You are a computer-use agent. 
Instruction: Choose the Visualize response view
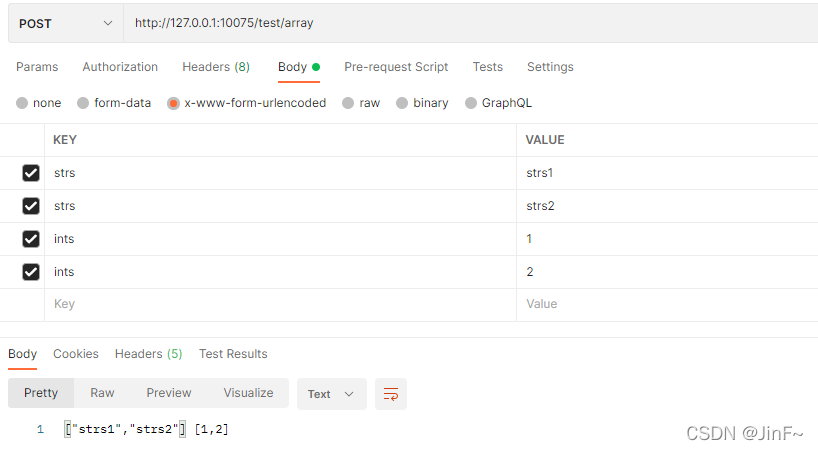(248, 393)
